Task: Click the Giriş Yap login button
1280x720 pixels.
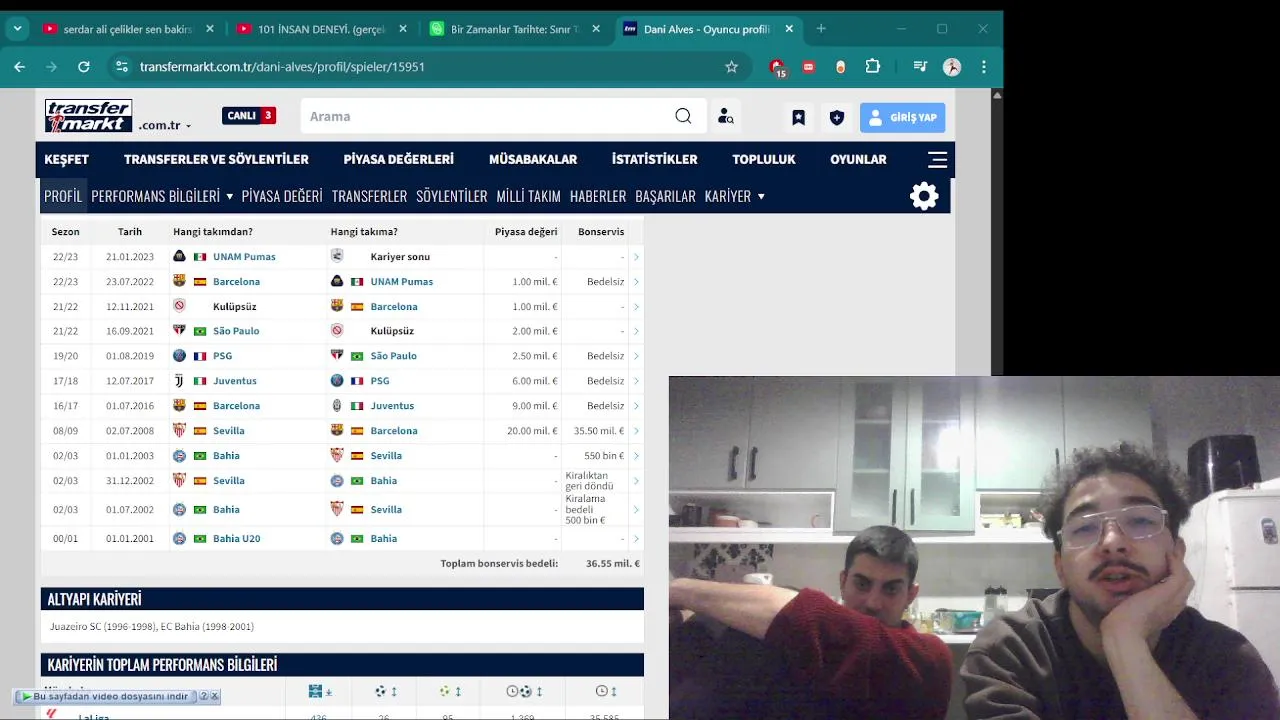Action: pos(902,117)
